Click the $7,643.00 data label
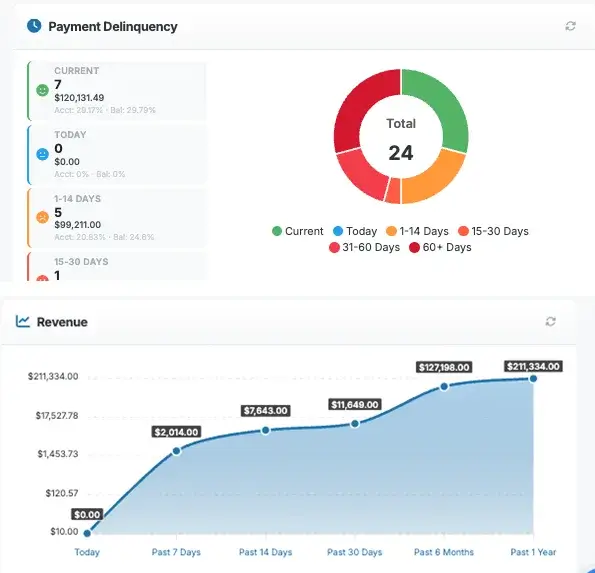Image resolution: width=595 pixels, height=573 pixels. click(x=266, y=411)
